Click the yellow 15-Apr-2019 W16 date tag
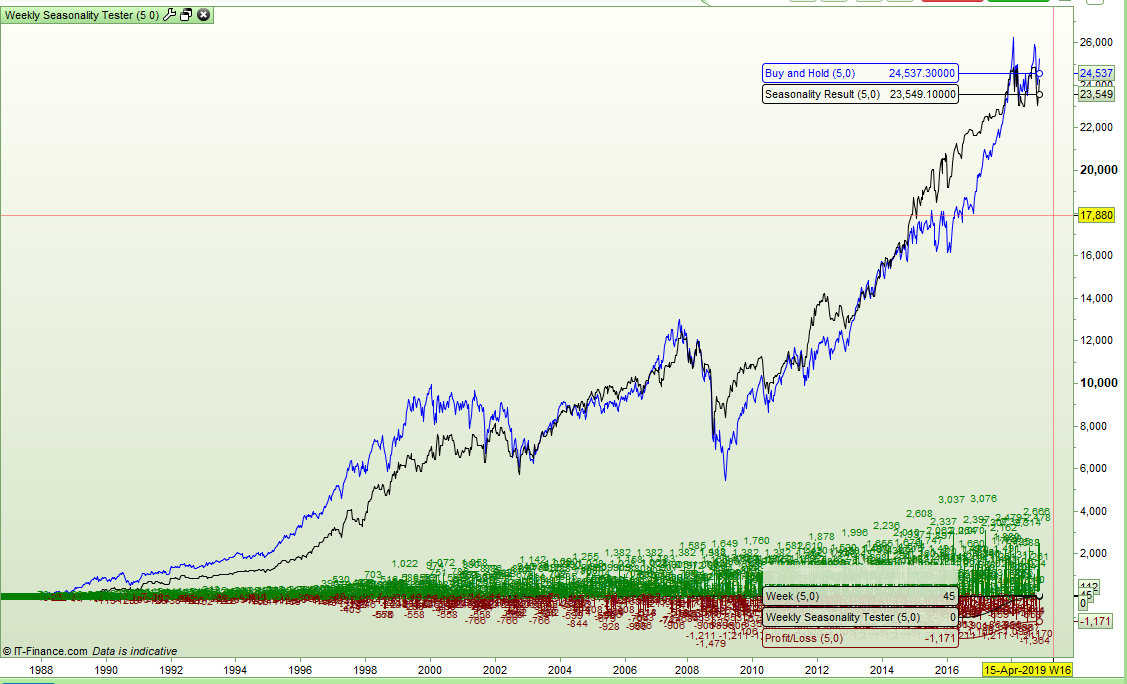The height and width of the screenshot is (684, 1127). pyautogui.click(x=1028, y=670)
